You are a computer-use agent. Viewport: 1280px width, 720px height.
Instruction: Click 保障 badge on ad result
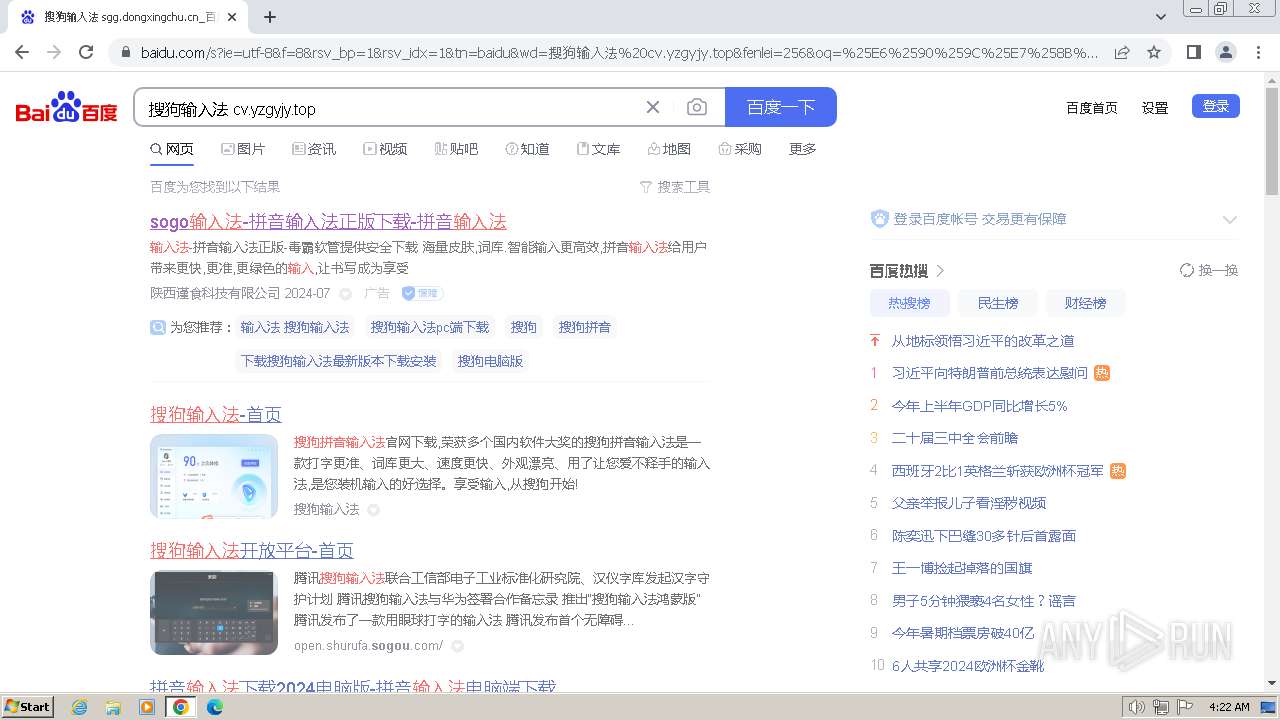[422, 293]
